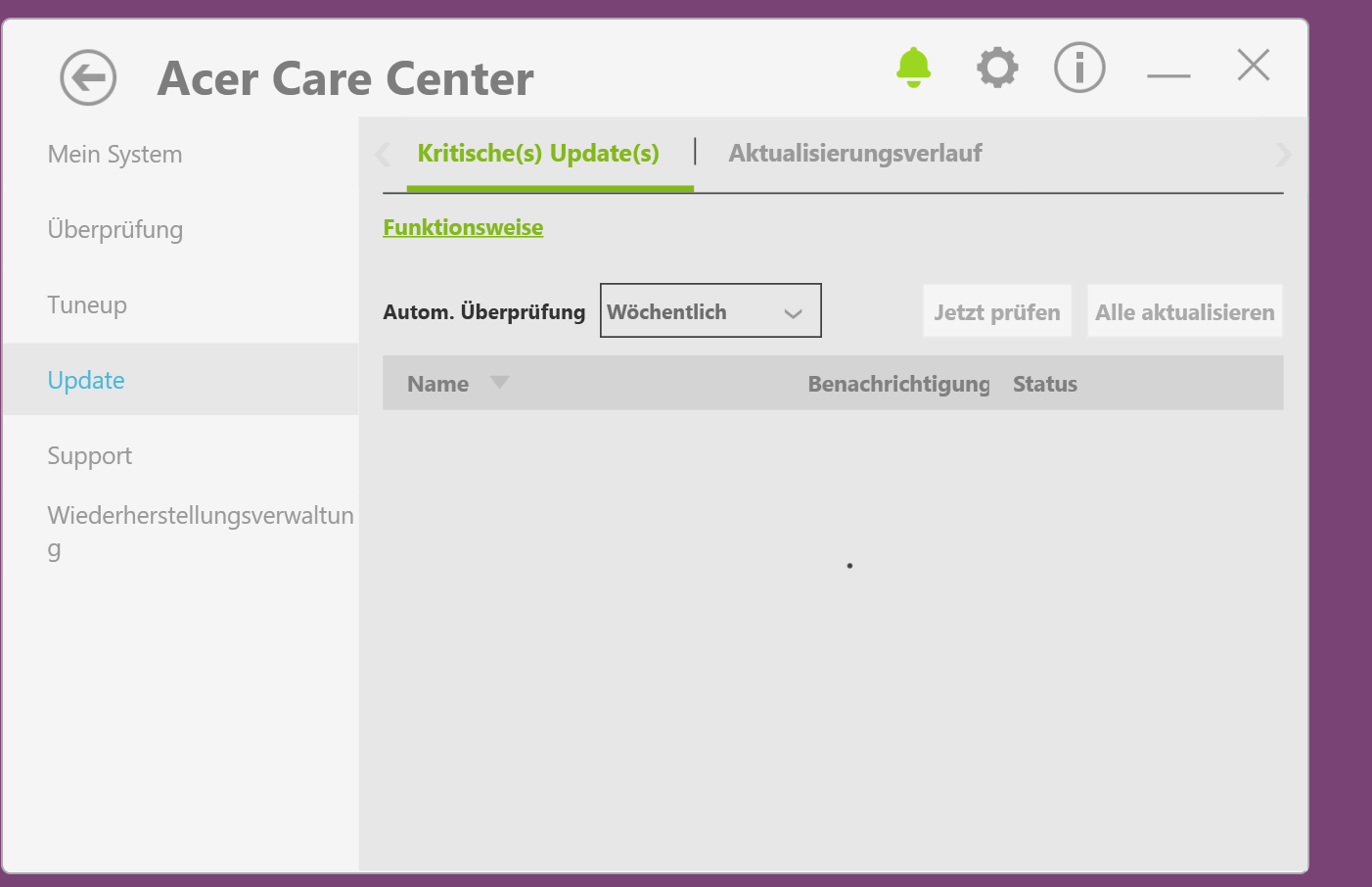Click the Benachrichtigung column header
Viewport: 1372px width, 887px height.
pos(898,384)
